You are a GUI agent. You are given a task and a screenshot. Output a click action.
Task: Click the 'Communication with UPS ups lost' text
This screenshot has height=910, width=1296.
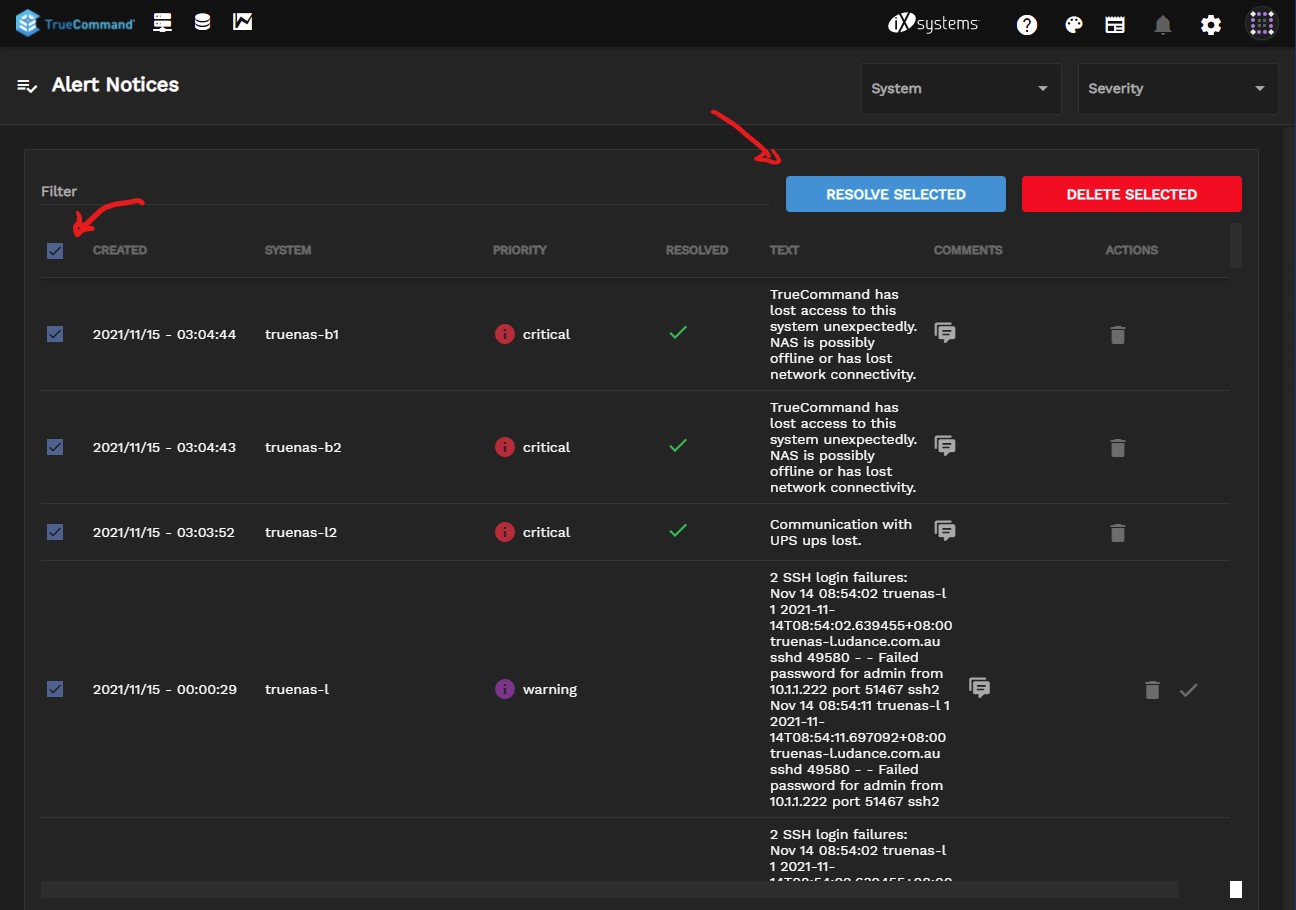[x=841, y=532]
